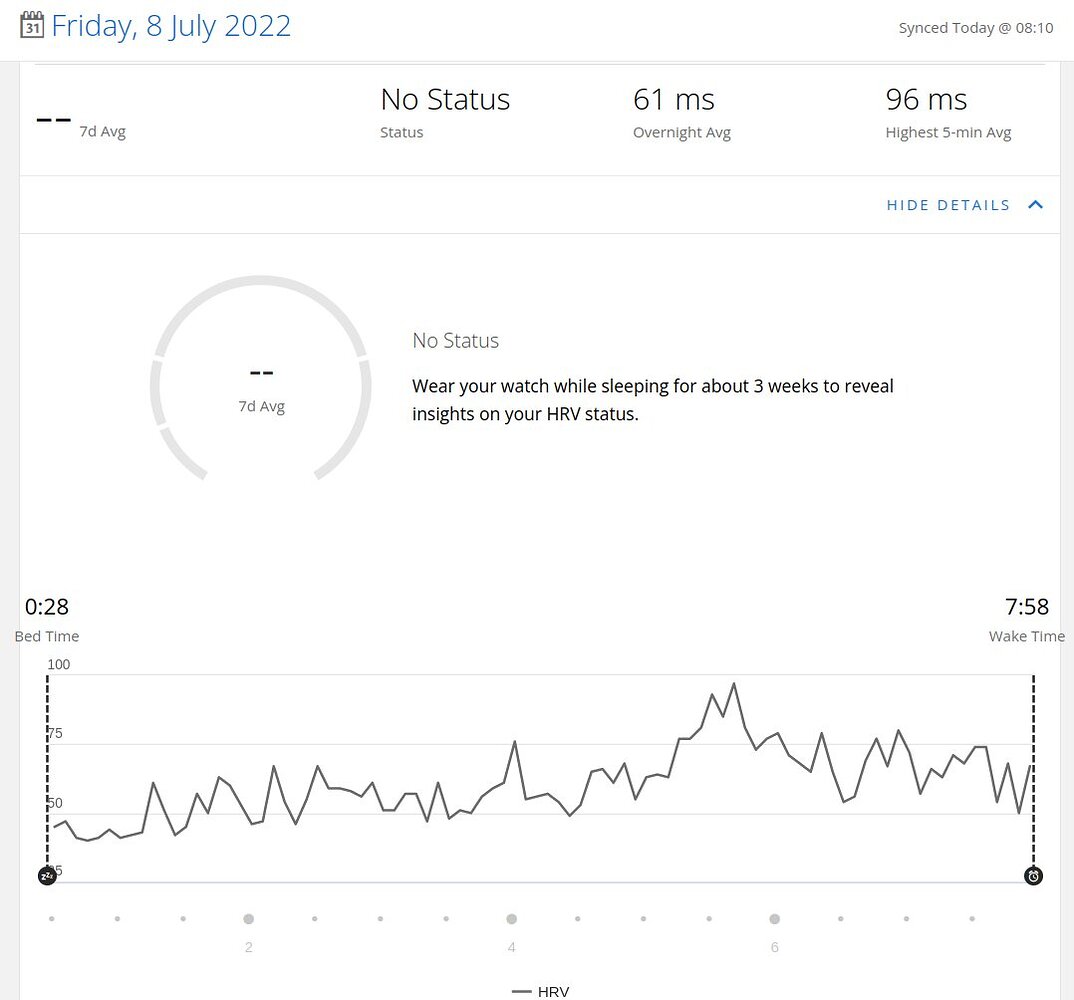Click the HRV legend line marker
This screenshot has height=1000, width=1074.
pyautogui.click(x=521, y=991)
